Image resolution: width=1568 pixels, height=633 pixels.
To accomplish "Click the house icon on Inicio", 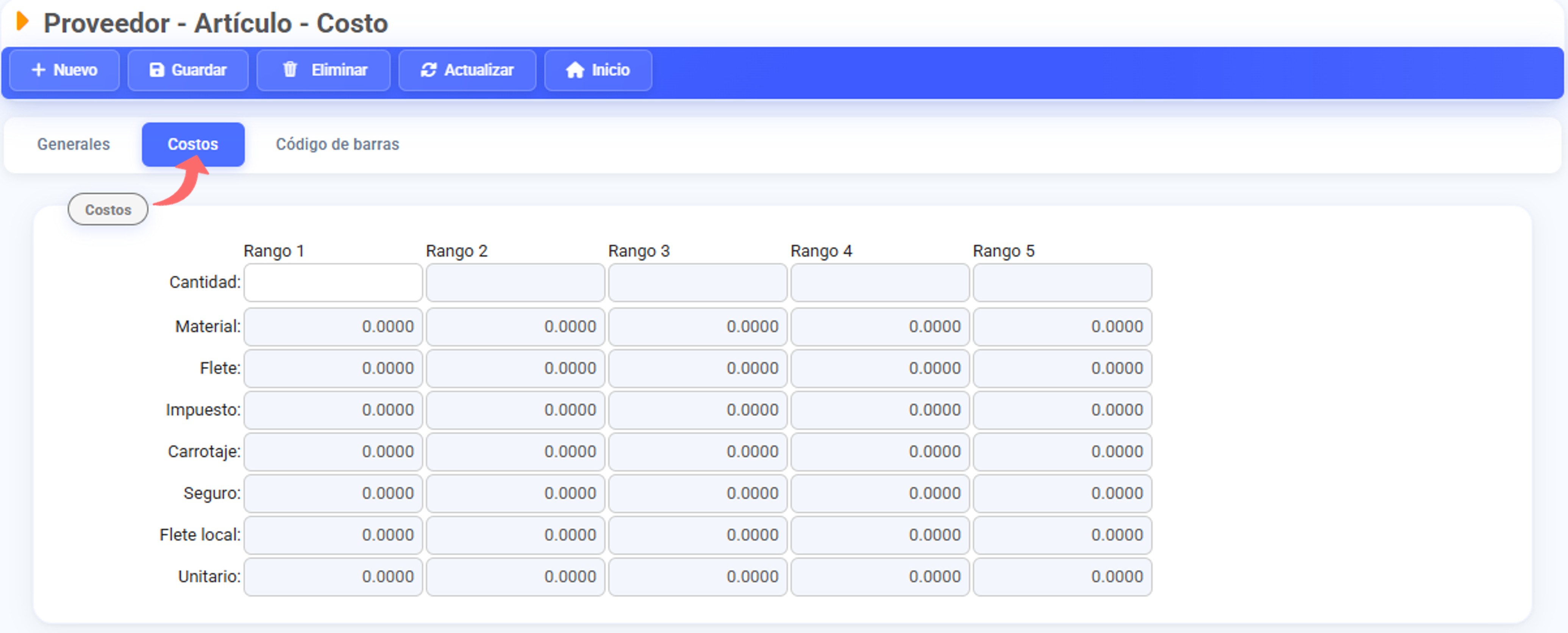I will tap(575, 70).
